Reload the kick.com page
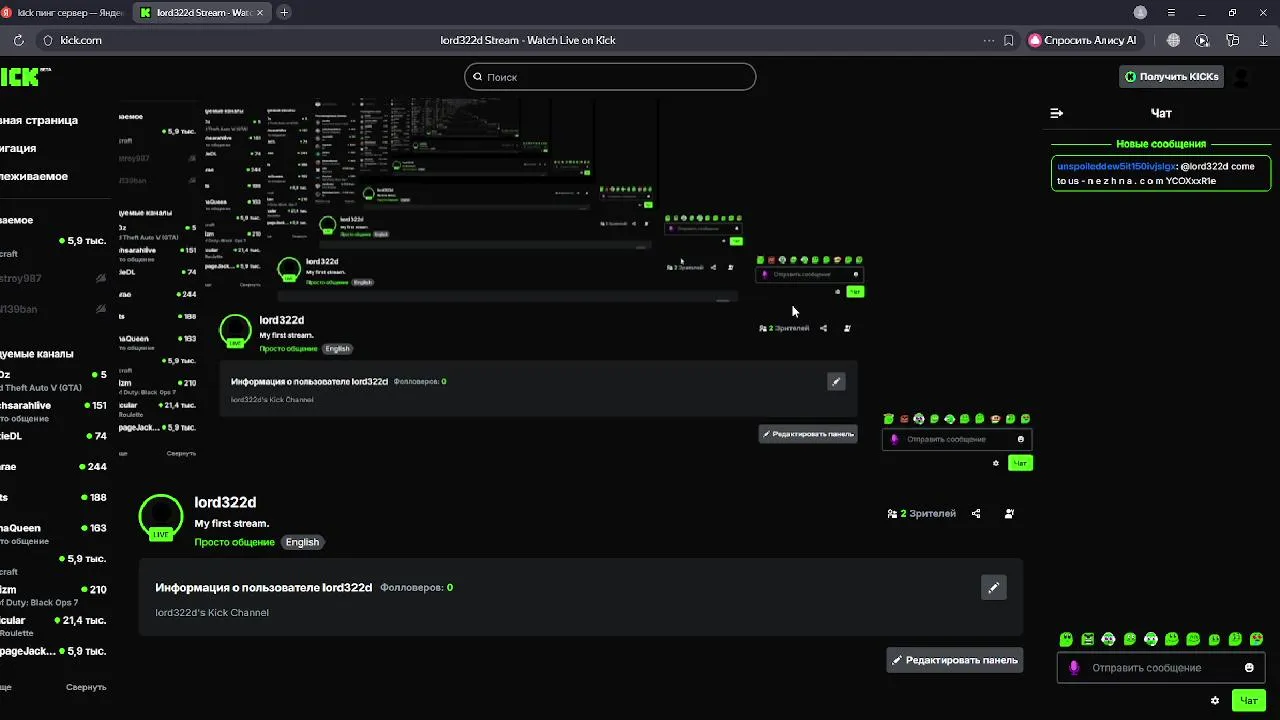Viewport: 1280px width, 720px height. point(18,40)
